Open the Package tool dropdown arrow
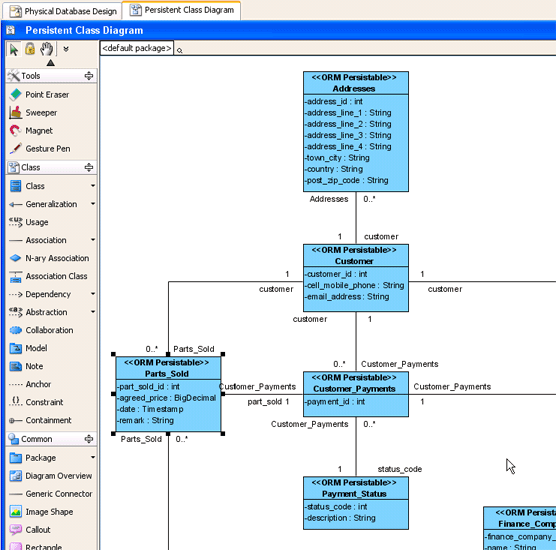 93,458
